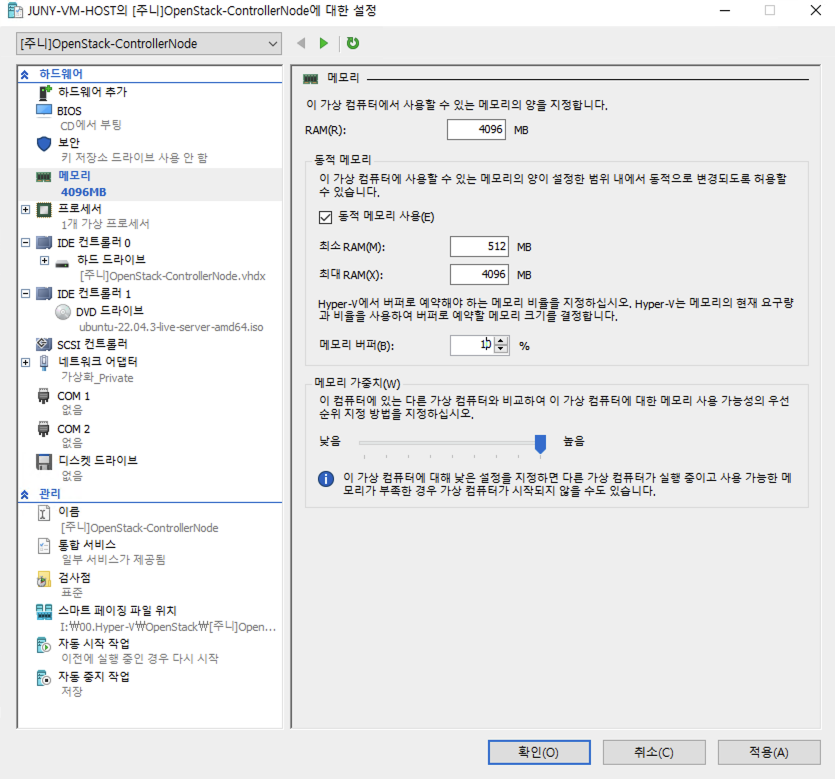Select the 스마트 페이징 파일 위치 icon

point(44,612)
